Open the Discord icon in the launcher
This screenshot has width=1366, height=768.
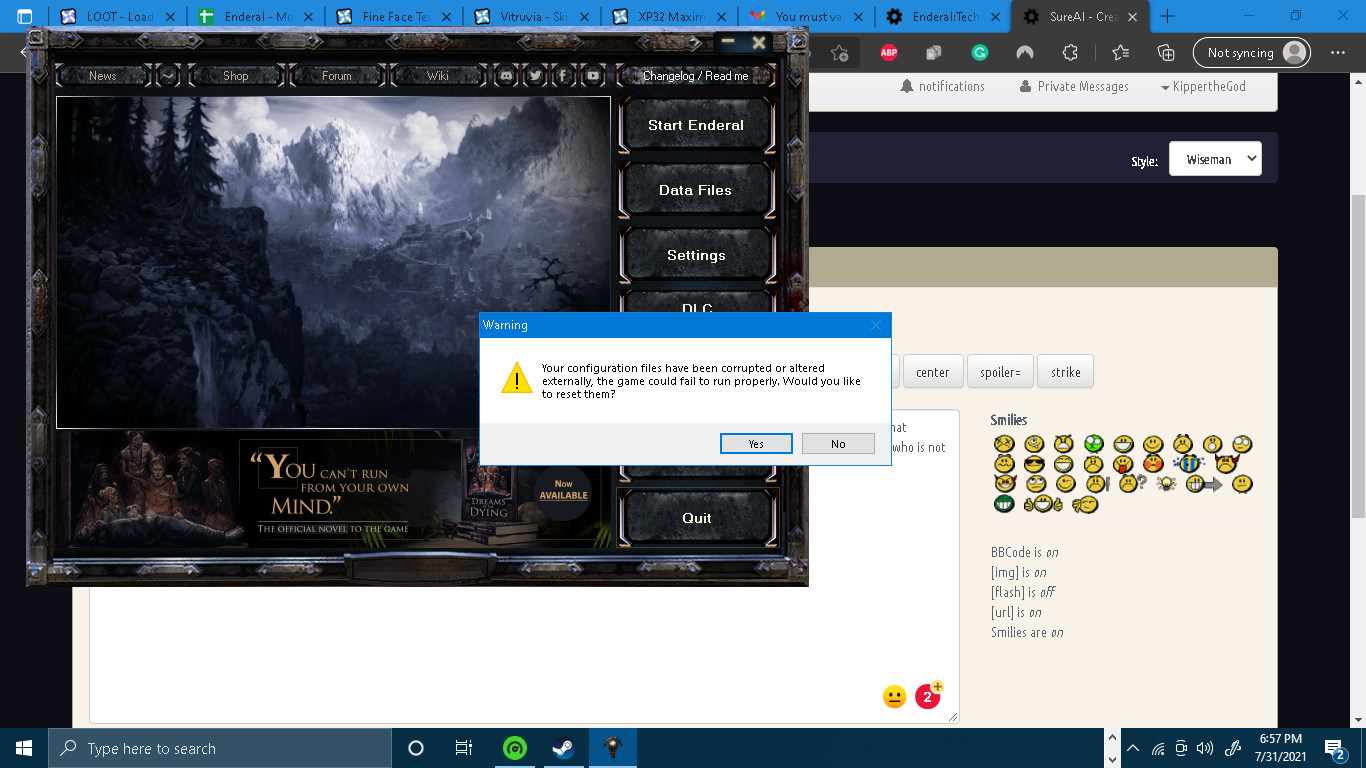[x=507, y=76]
